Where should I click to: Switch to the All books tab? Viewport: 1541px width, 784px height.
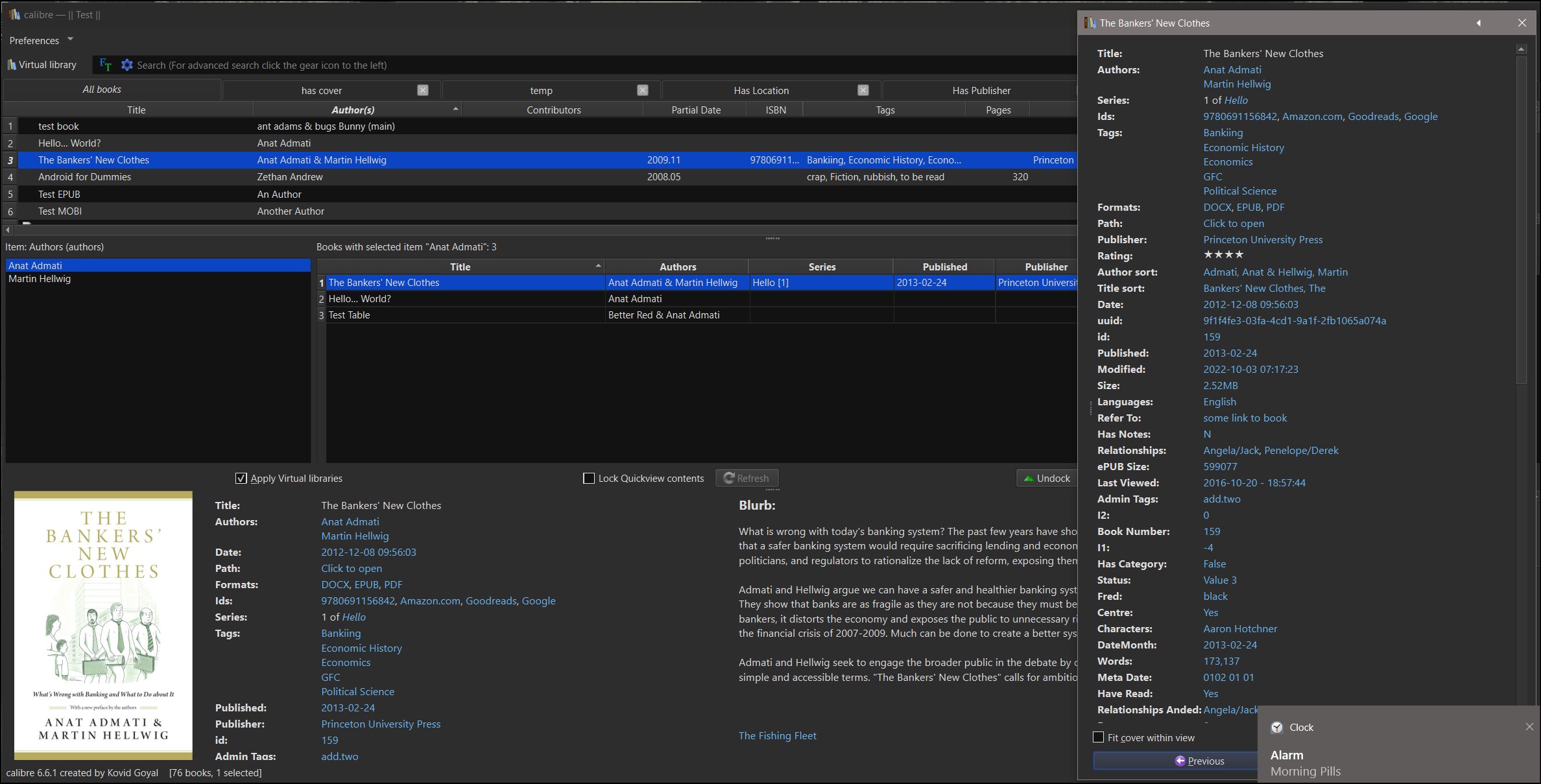(x=102, y=89)
